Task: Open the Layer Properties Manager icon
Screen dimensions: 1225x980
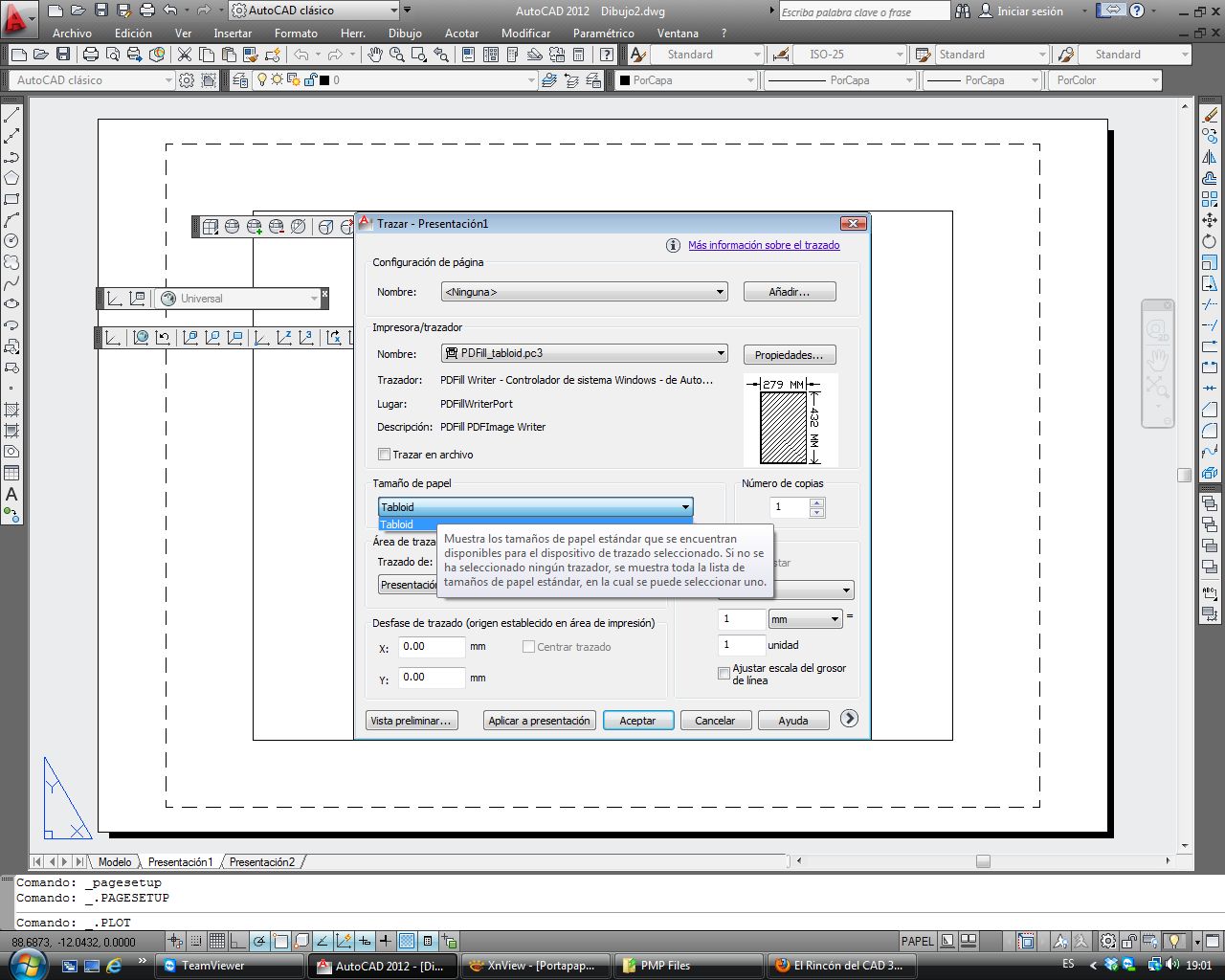Action: (239, 80)
